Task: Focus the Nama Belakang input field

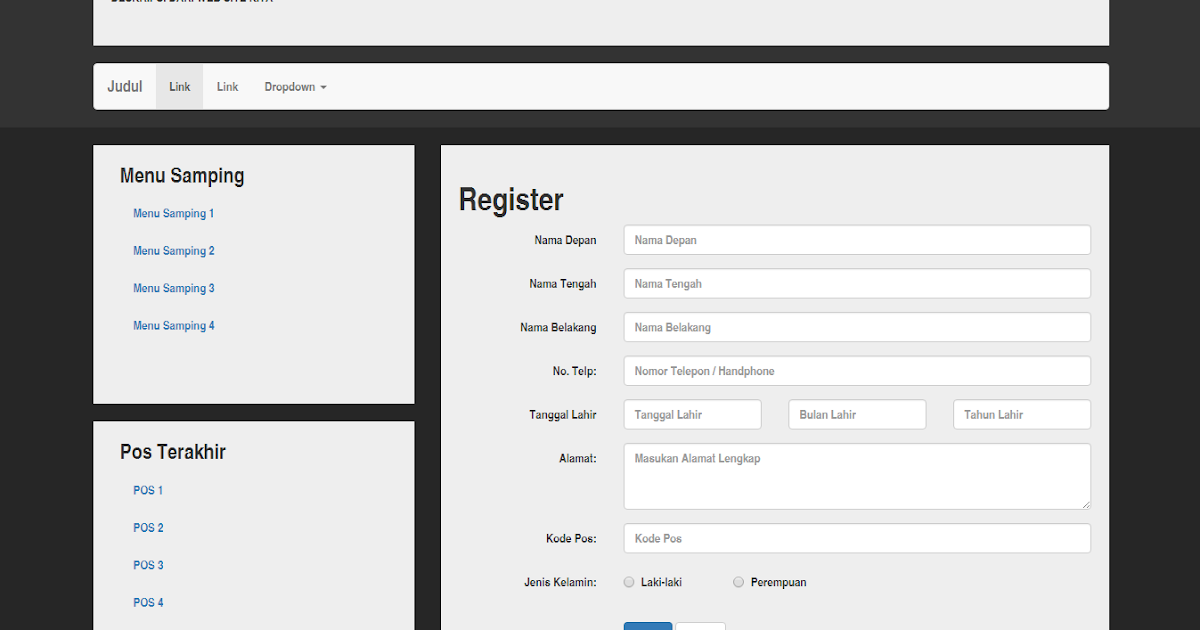Action: pyautogui.click(x=857, y=327)
